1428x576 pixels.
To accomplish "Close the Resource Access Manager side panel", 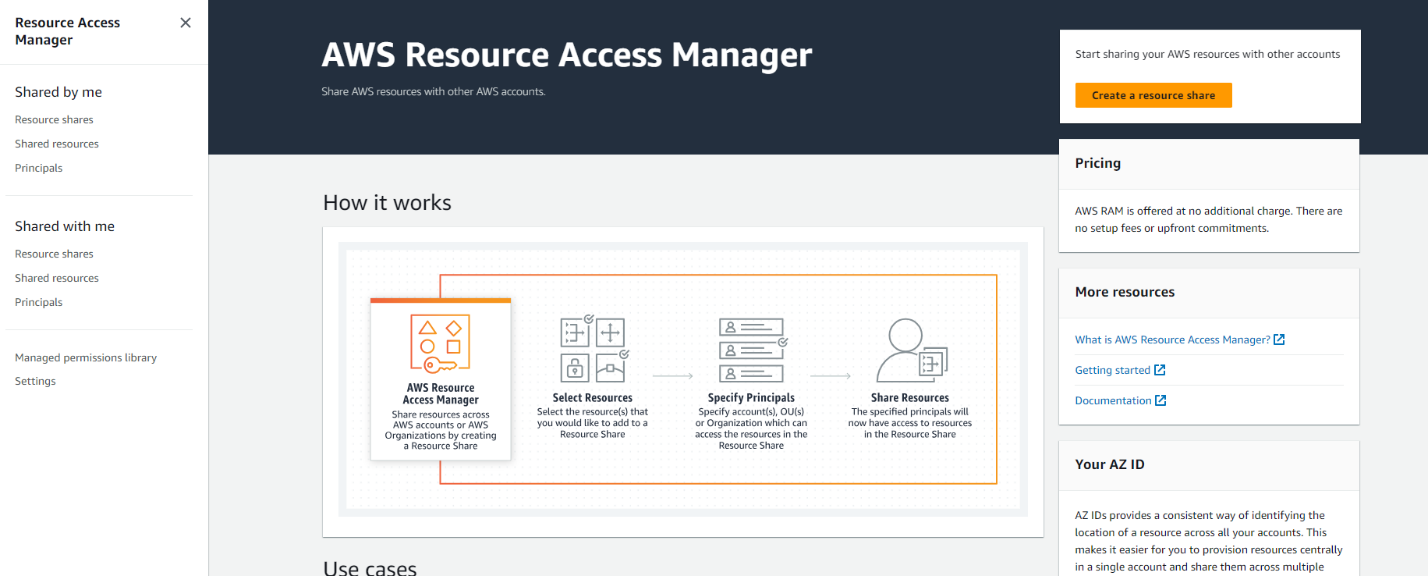I will click(185, 23).
